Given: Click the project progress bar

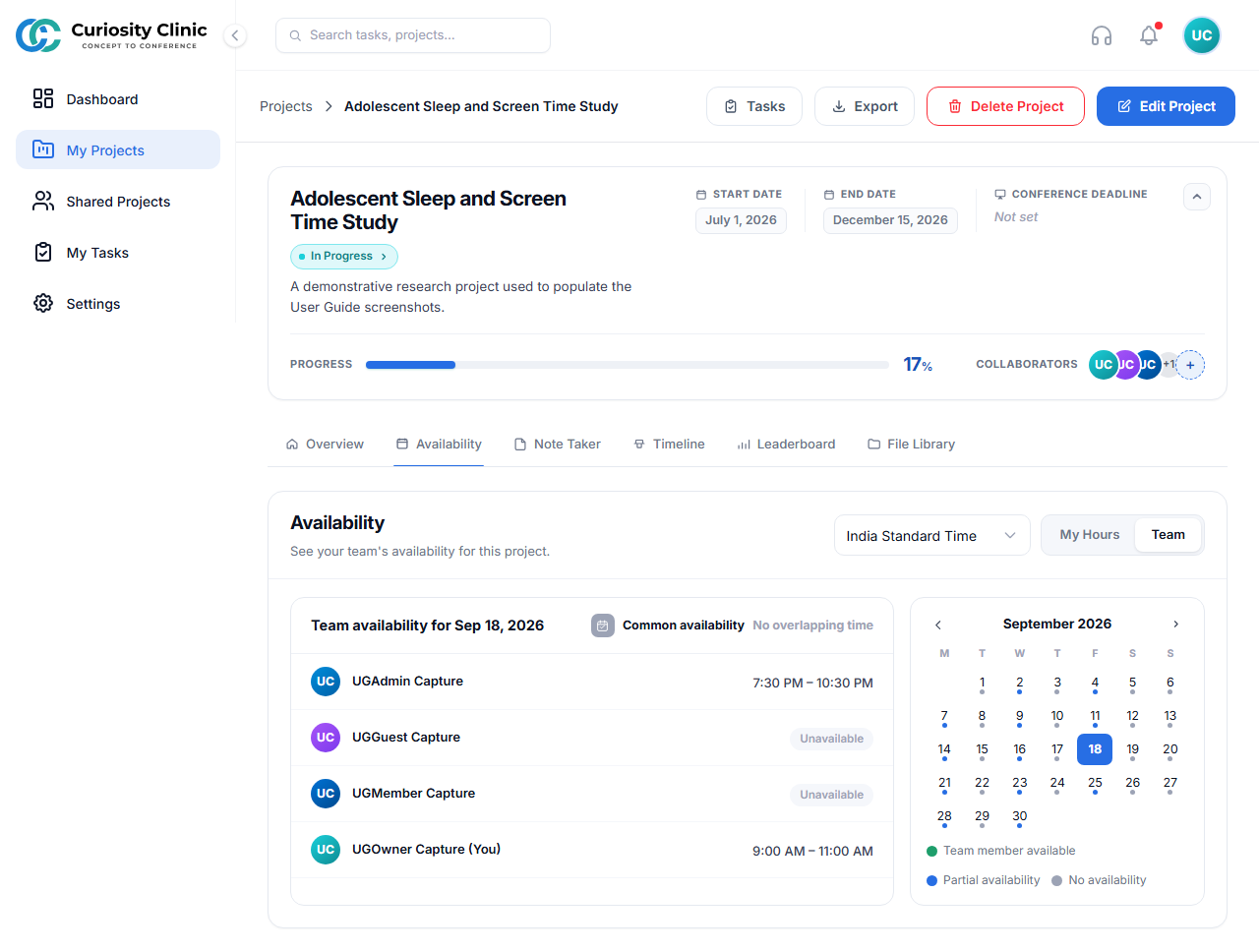Looking at the screenshot, I should [x=628, y=365].
